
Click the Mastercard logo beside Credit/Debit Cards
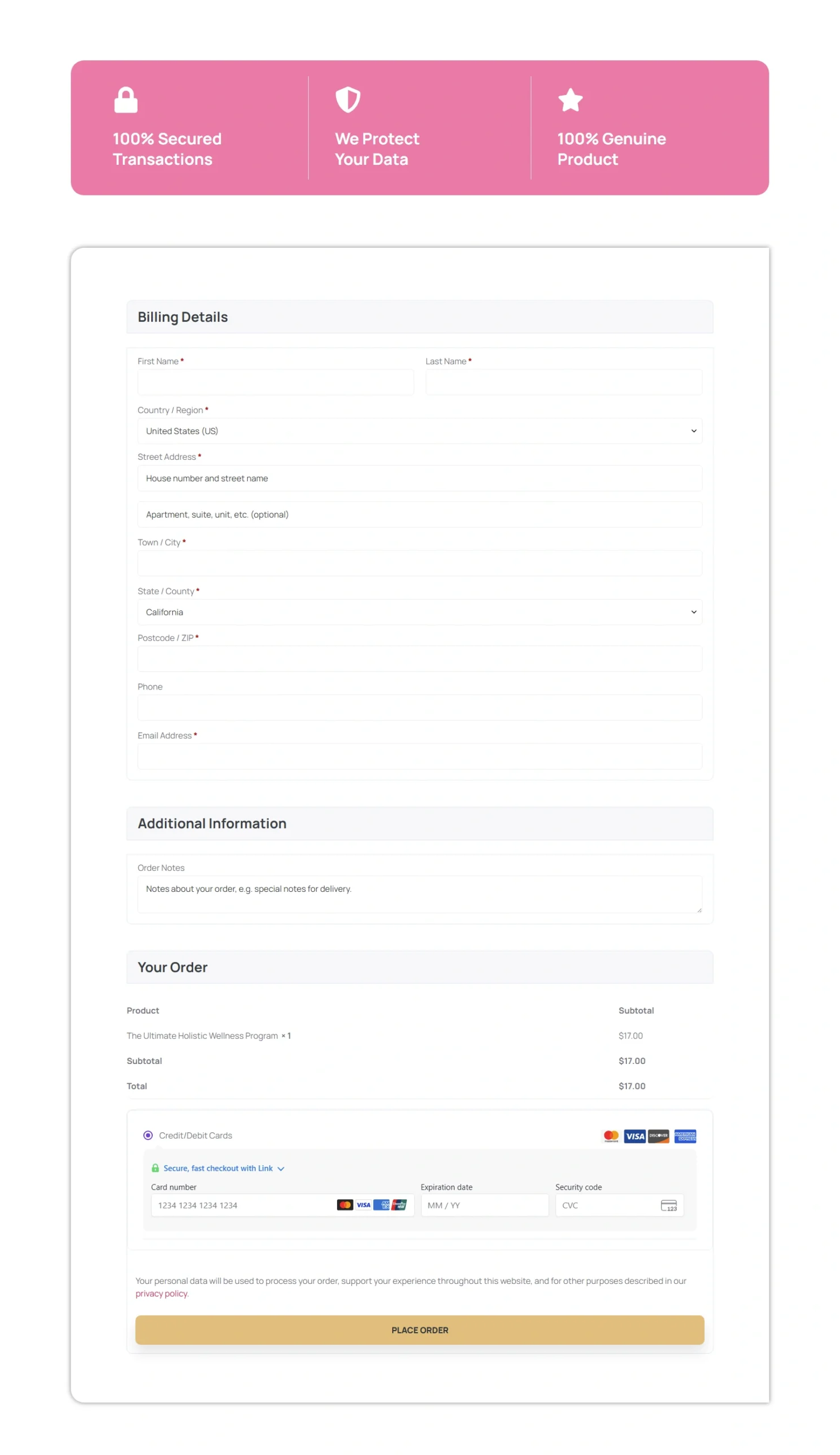[611, 1136]
